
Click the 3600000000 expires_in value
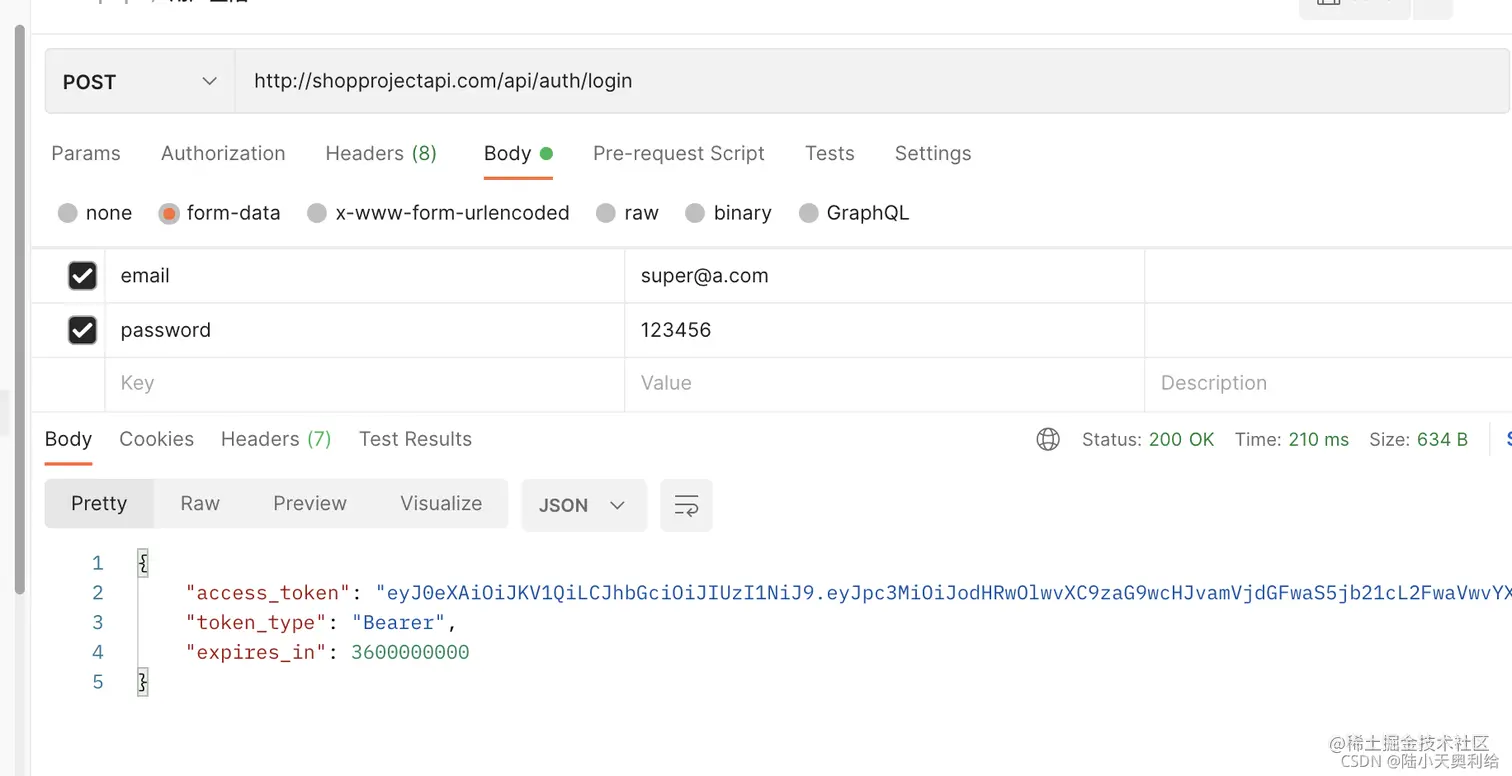pyautogui.click(x=410, y=652)
